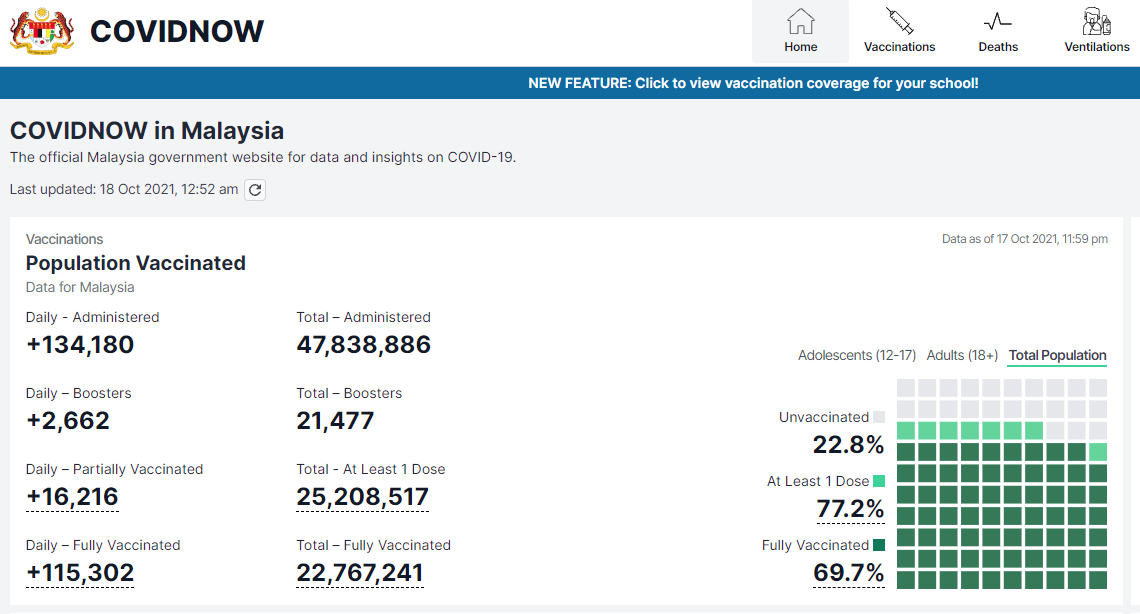Click daily administered +134,180
The image size is (1140, 614).
coord(80,344)
